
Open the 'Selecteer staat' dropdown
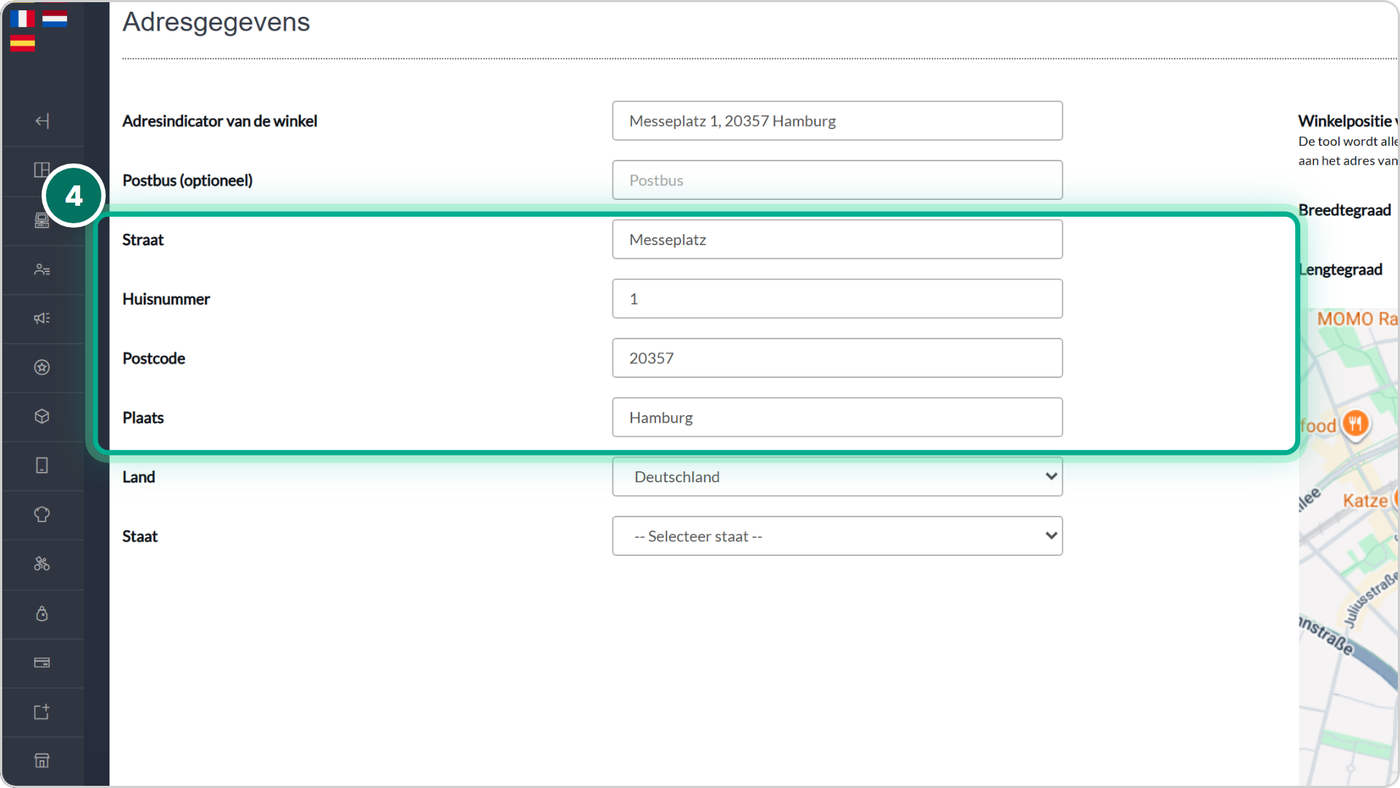pos(837,536)
